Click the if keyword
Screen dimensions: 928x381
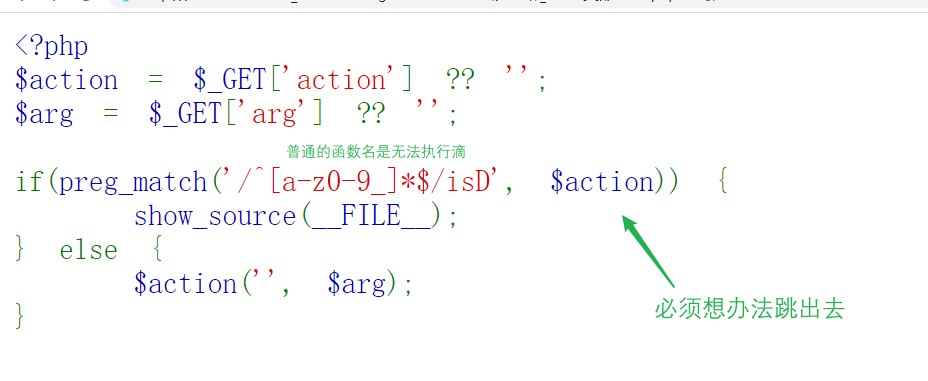pyautogui.click(x=30, y=182)
